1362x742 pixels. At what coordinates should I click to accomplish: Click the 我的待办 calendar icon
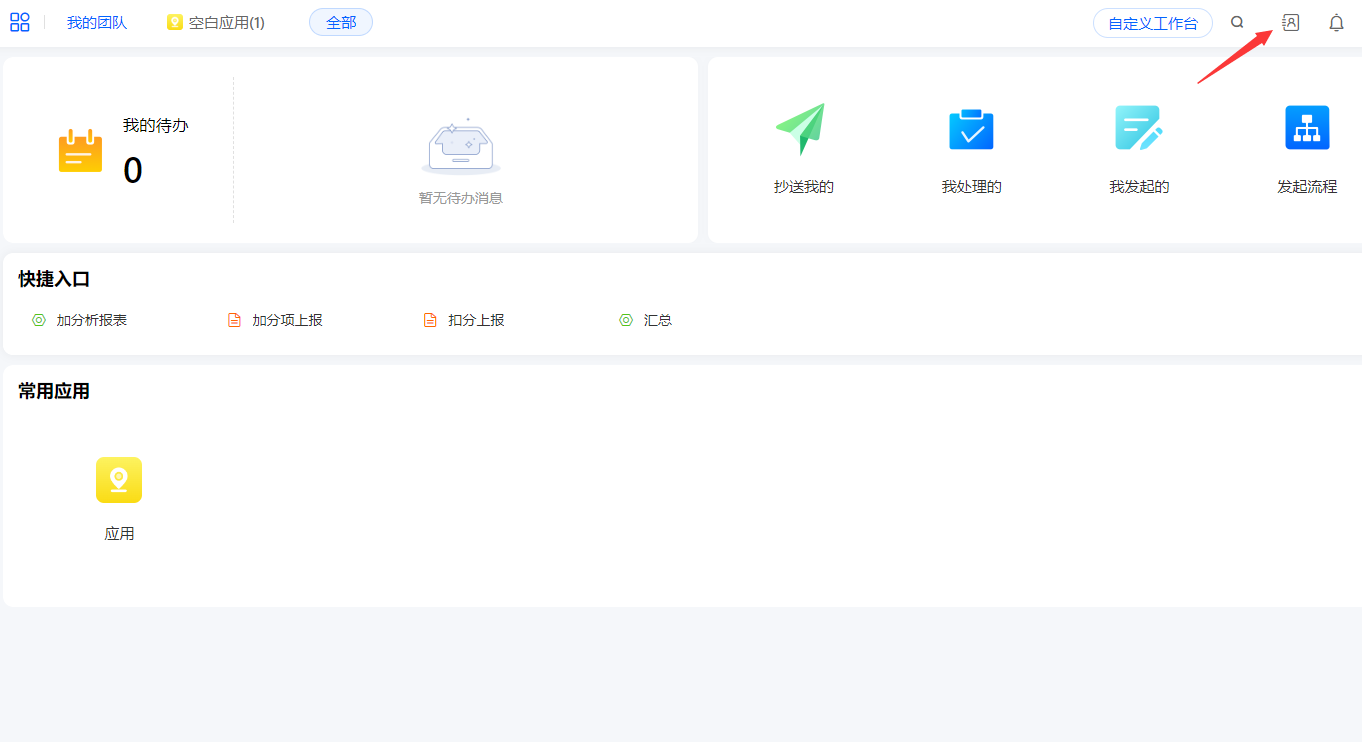pos(80,151)
